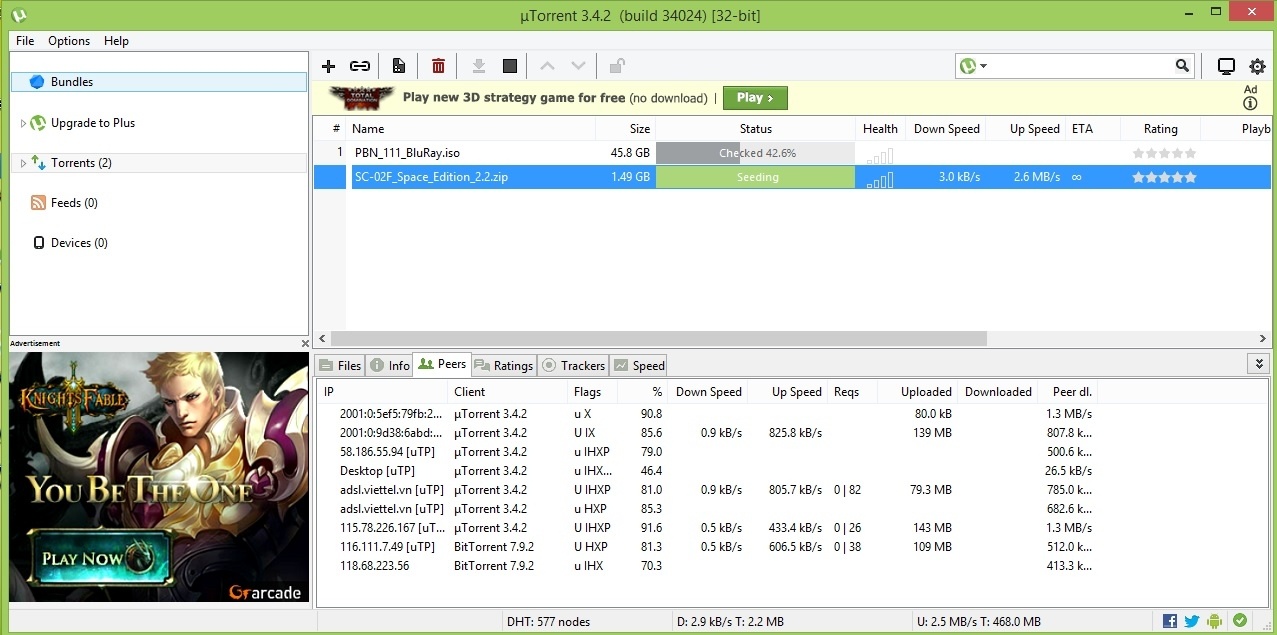Open Preferences with the gear icon
Screen dimensions: 1277x635
click(1258, 66)
